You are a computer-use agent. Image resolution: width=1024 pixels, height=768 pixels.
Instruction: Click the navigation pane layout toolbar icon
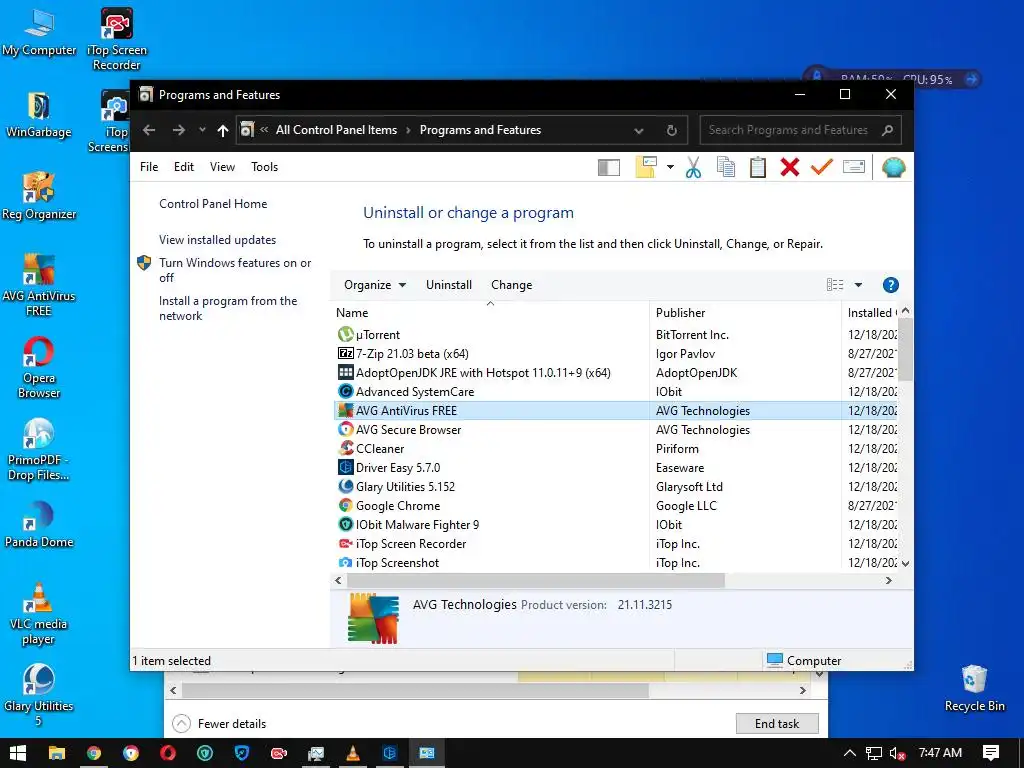[609, 168]
